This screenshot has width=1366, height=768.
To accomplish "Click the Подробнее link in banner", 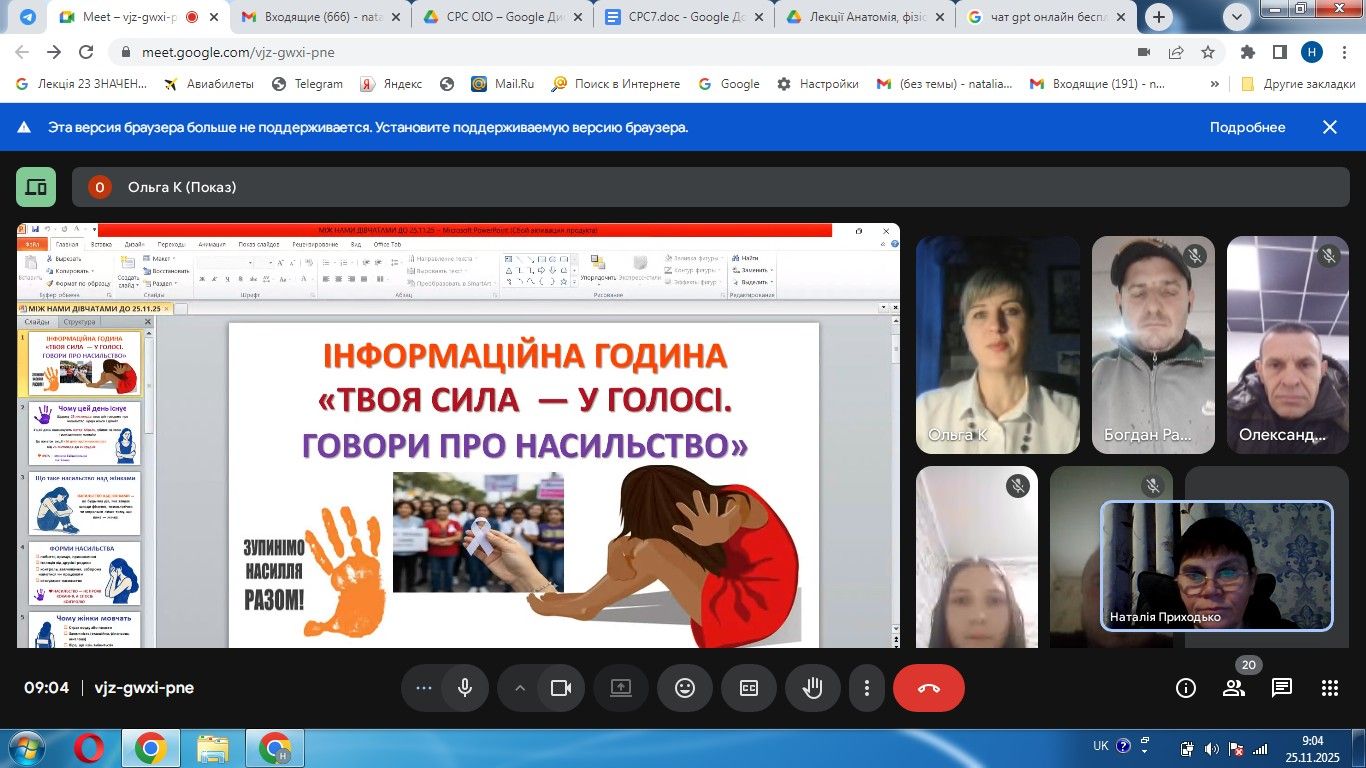I will (x=1247, y=127).
